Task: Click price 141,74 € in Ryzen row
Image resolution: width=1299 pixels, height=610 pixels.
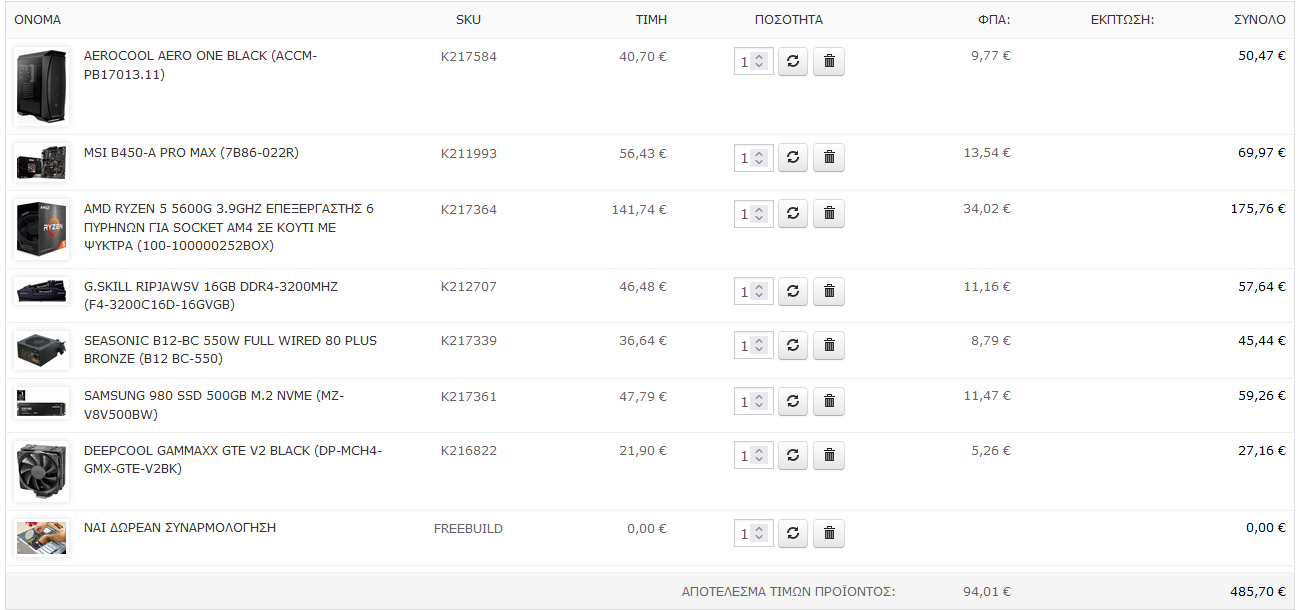Action: tap(640, 209)
